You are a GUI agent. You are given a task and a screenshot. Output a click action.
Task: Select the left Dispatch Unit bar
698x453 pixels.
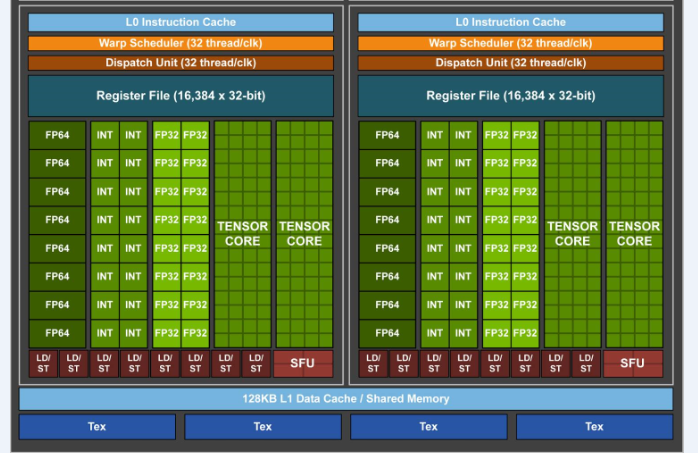180,62
